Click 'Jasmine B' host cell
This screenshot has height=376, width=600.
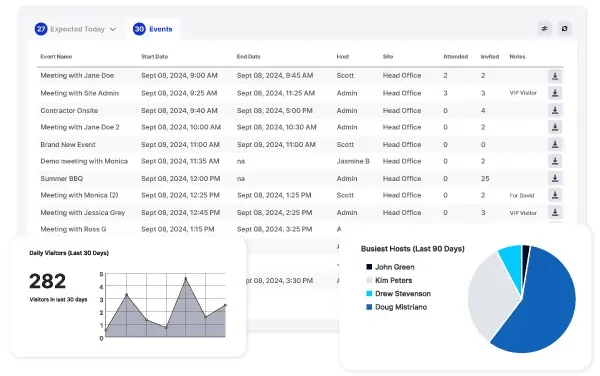353,161
